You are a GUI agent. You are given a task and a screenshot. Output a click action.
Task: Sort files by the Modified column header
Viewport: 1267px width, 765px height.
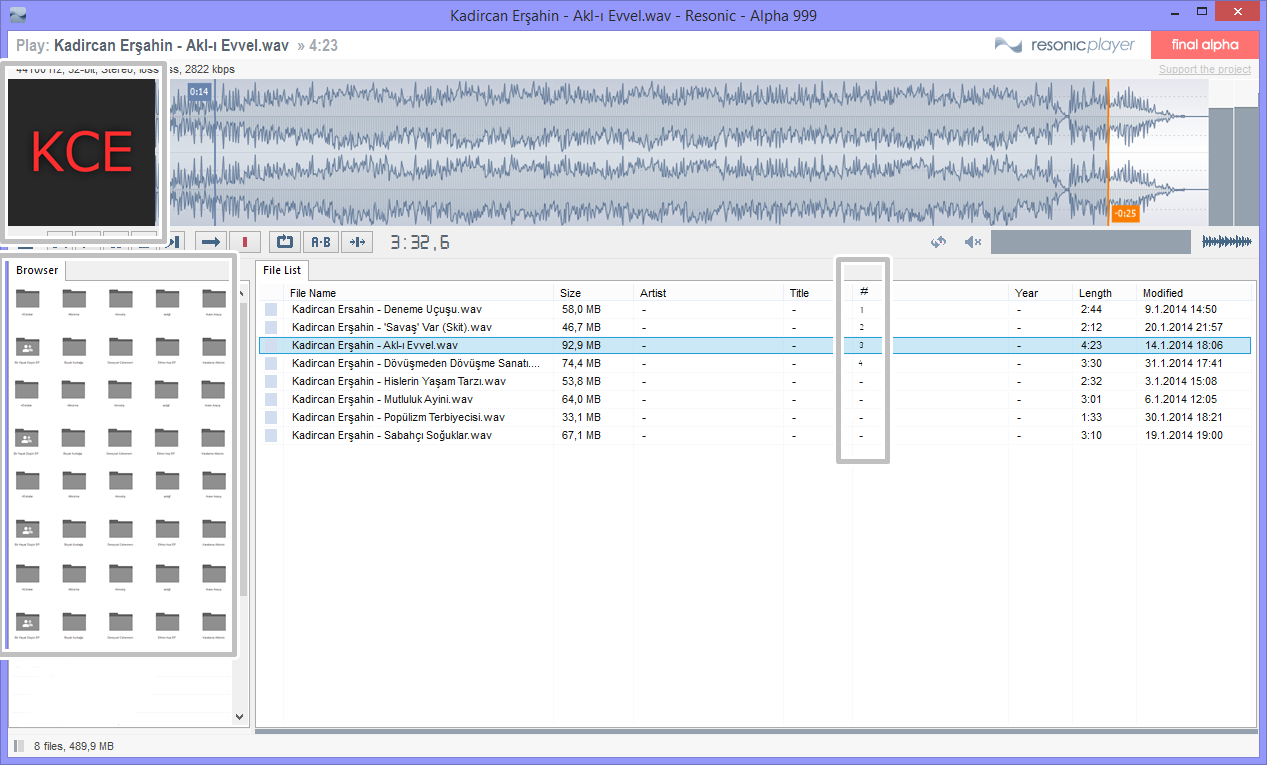click(x=1163, y=293)
